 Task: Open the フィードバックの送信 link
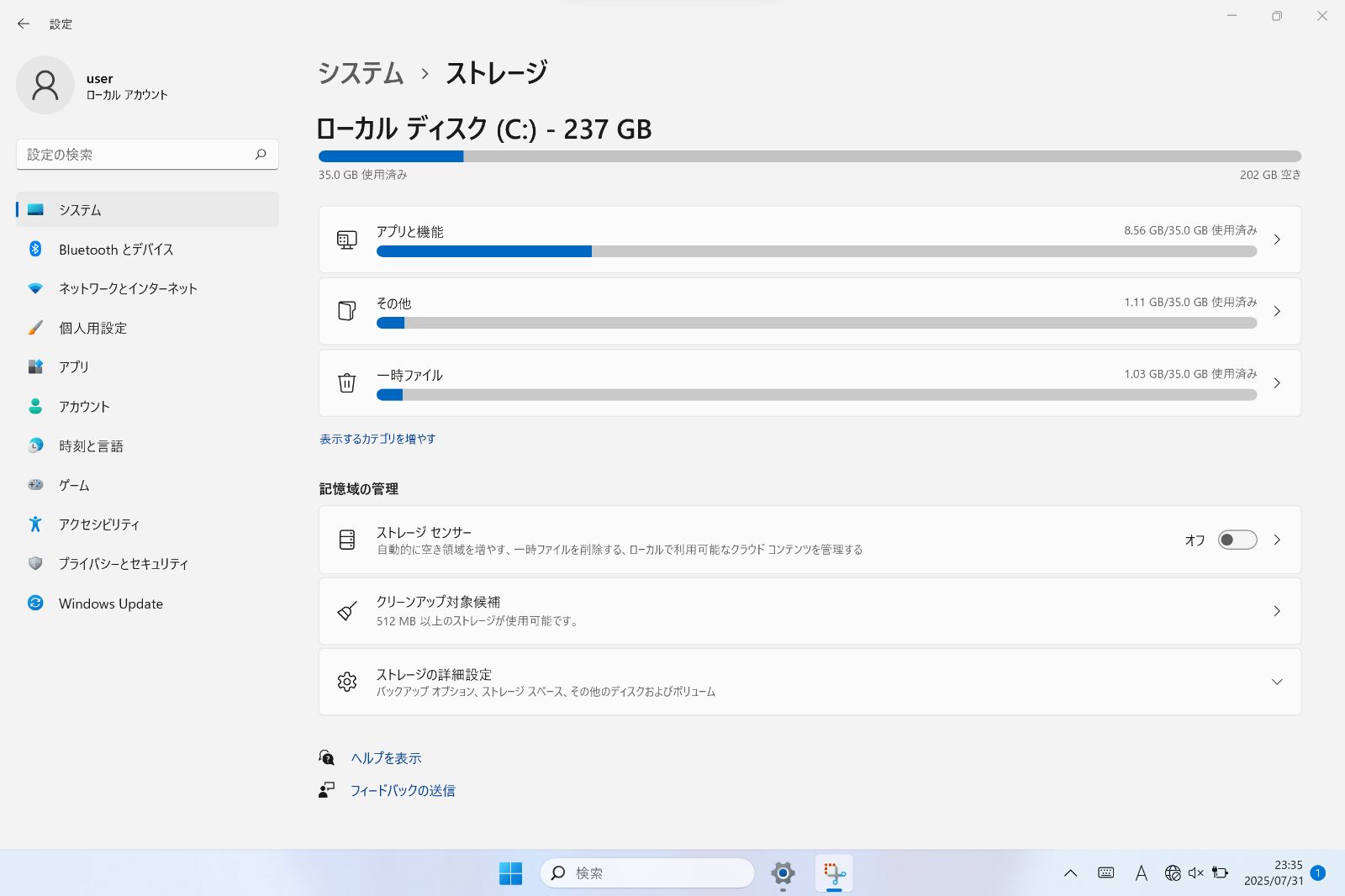[x=402, y=790]
